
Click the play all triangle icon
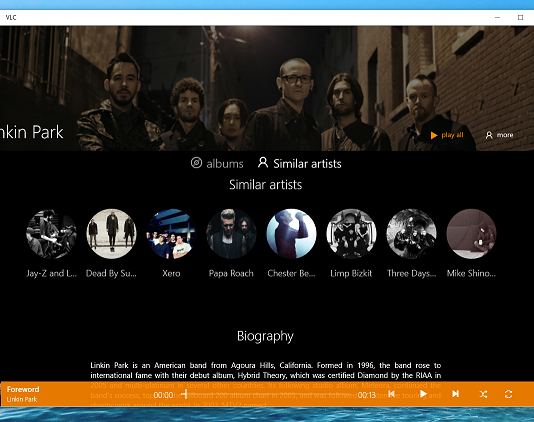(x=434, y=135)
